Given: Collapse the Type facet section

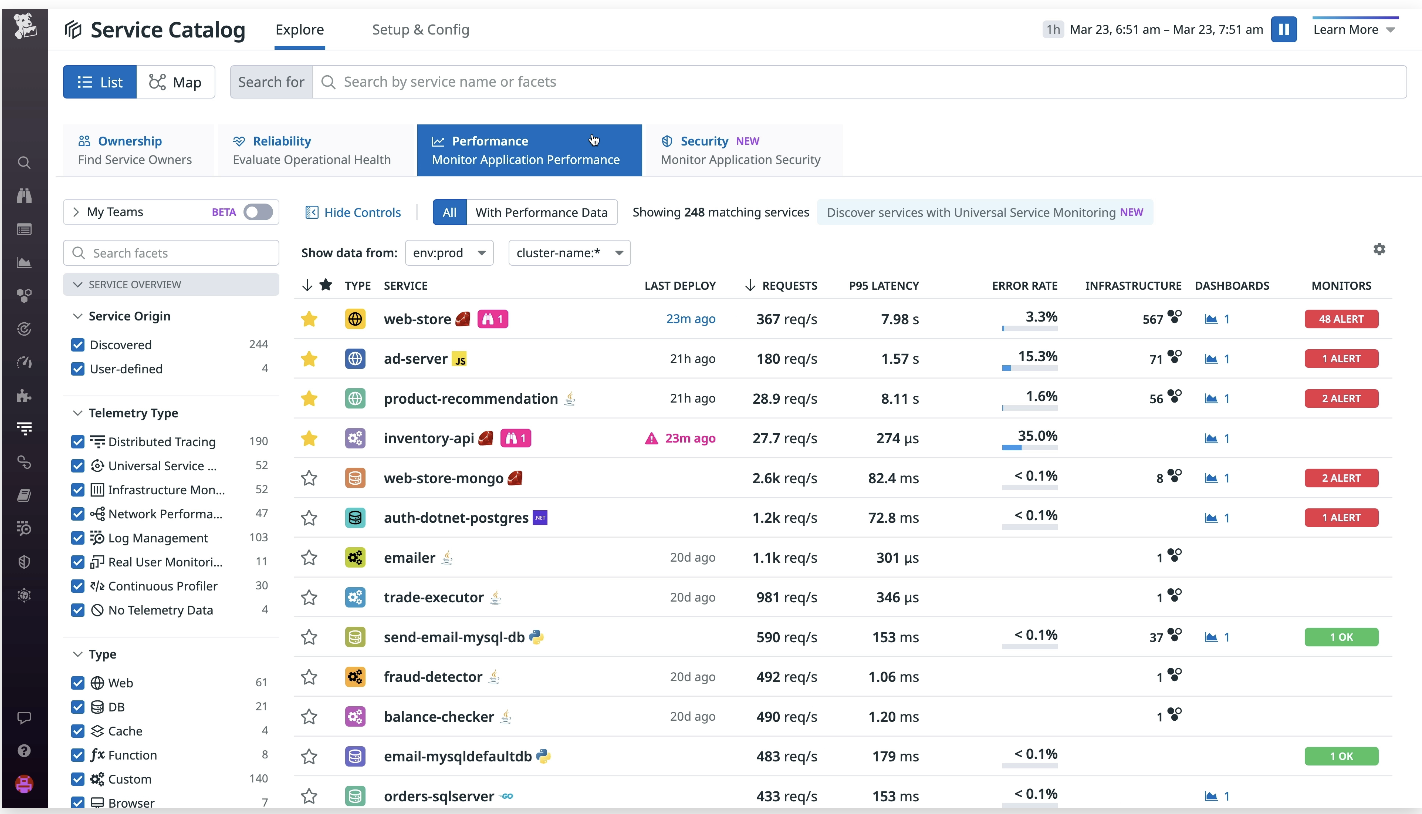Looking at the screenshot, I should 78,655.
